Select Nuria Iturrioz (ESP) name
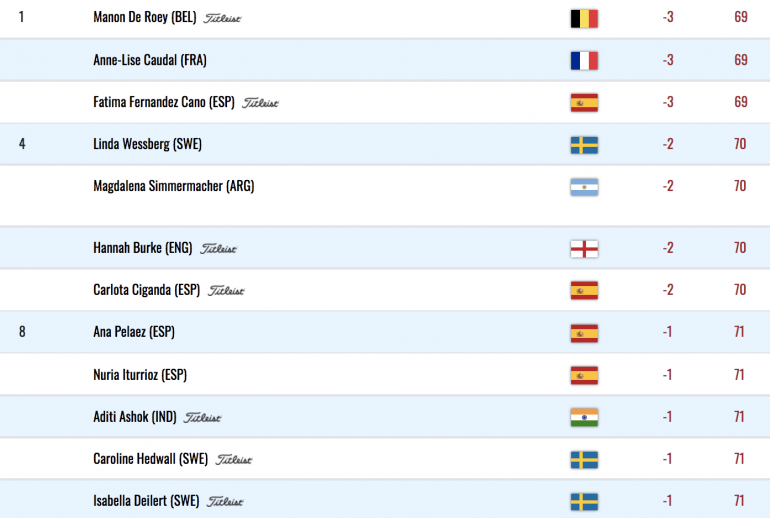 tap(140, 375)
